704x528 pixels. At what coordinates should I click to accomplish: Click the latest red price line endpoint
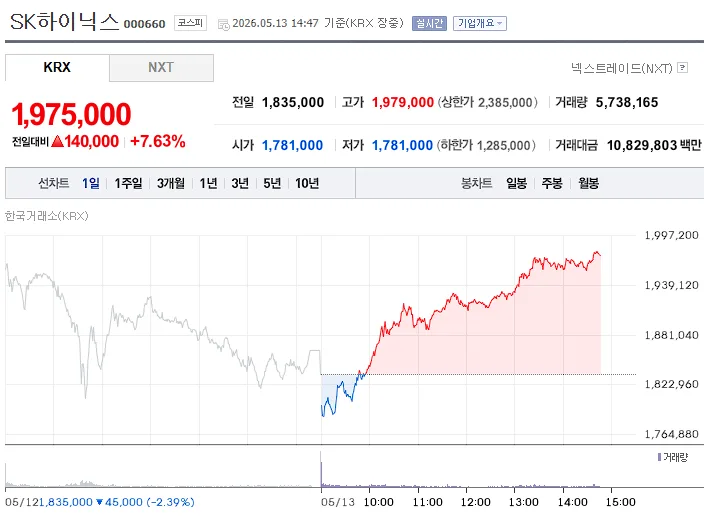600,255
